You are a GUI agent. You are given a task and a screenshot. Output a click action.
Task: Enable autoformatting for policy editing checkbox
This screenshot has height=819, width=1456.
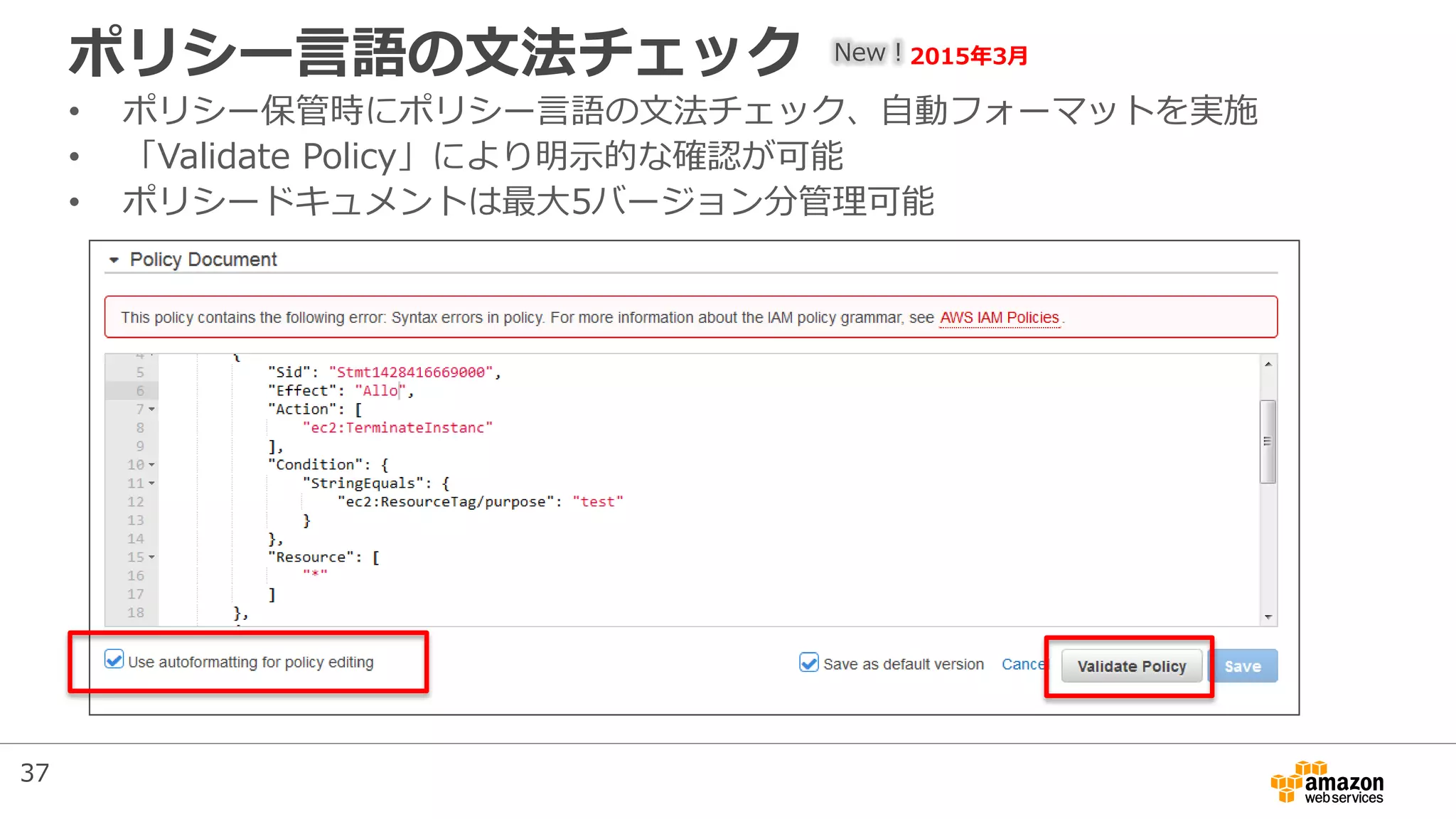point(114,660)
